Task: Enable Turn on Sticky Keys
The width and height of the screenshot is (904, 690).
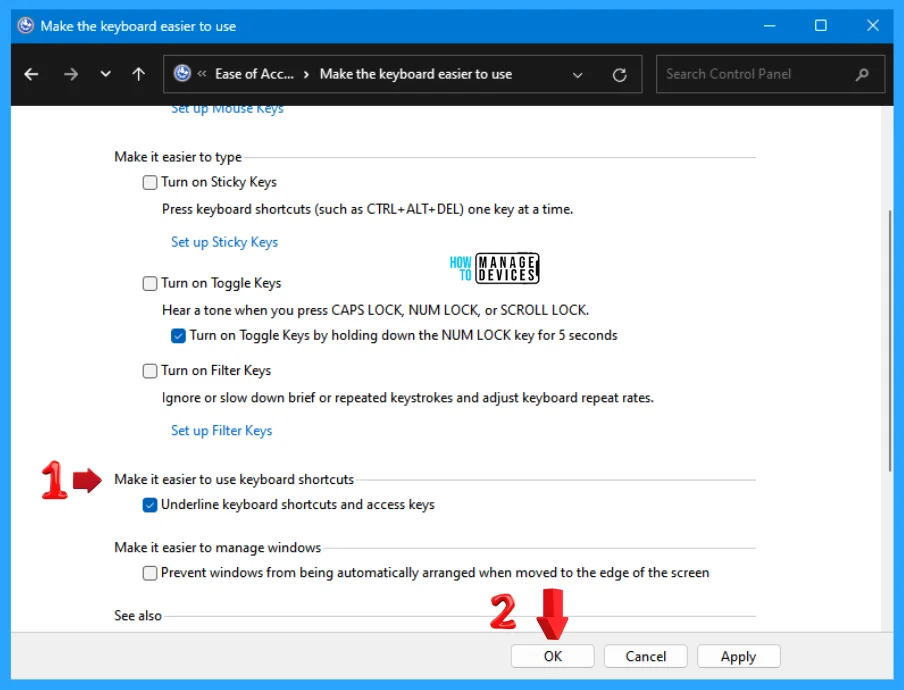Action: tap(150, 182)
